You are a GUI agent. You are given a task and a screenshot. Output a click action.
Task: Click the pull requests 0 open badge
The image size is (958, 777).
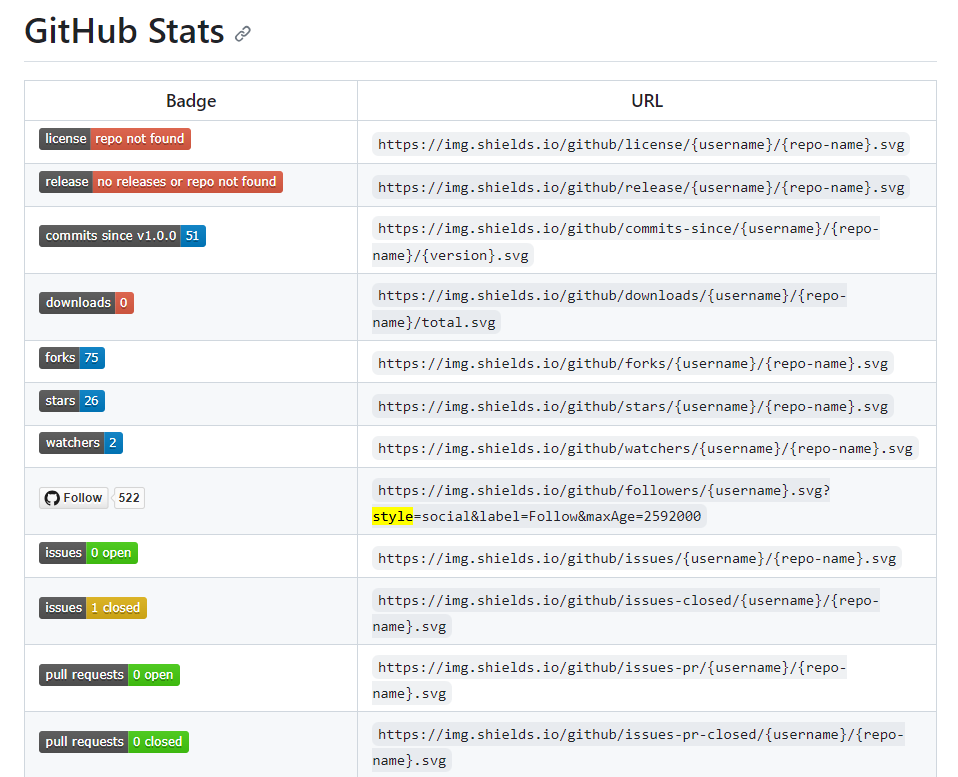click(109, 675)
